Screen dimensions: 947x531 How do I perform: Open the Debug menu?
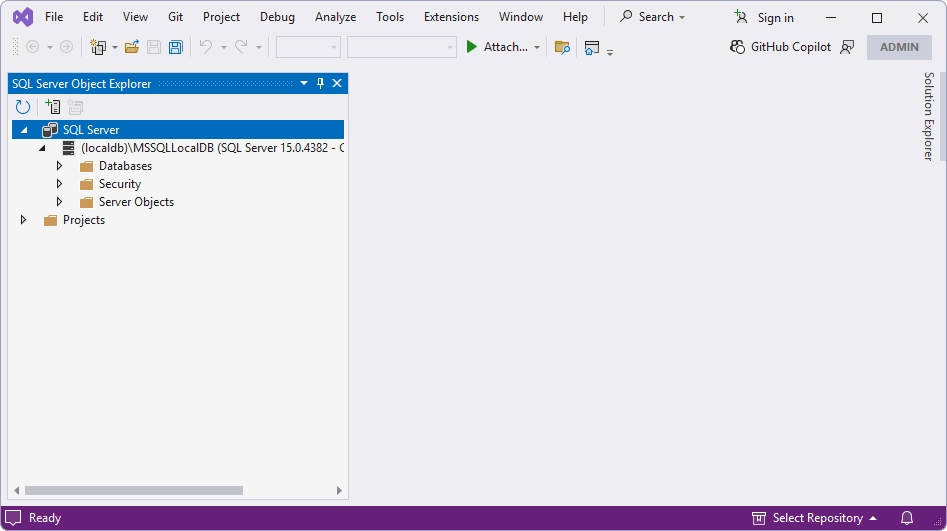tap(277, 17)
